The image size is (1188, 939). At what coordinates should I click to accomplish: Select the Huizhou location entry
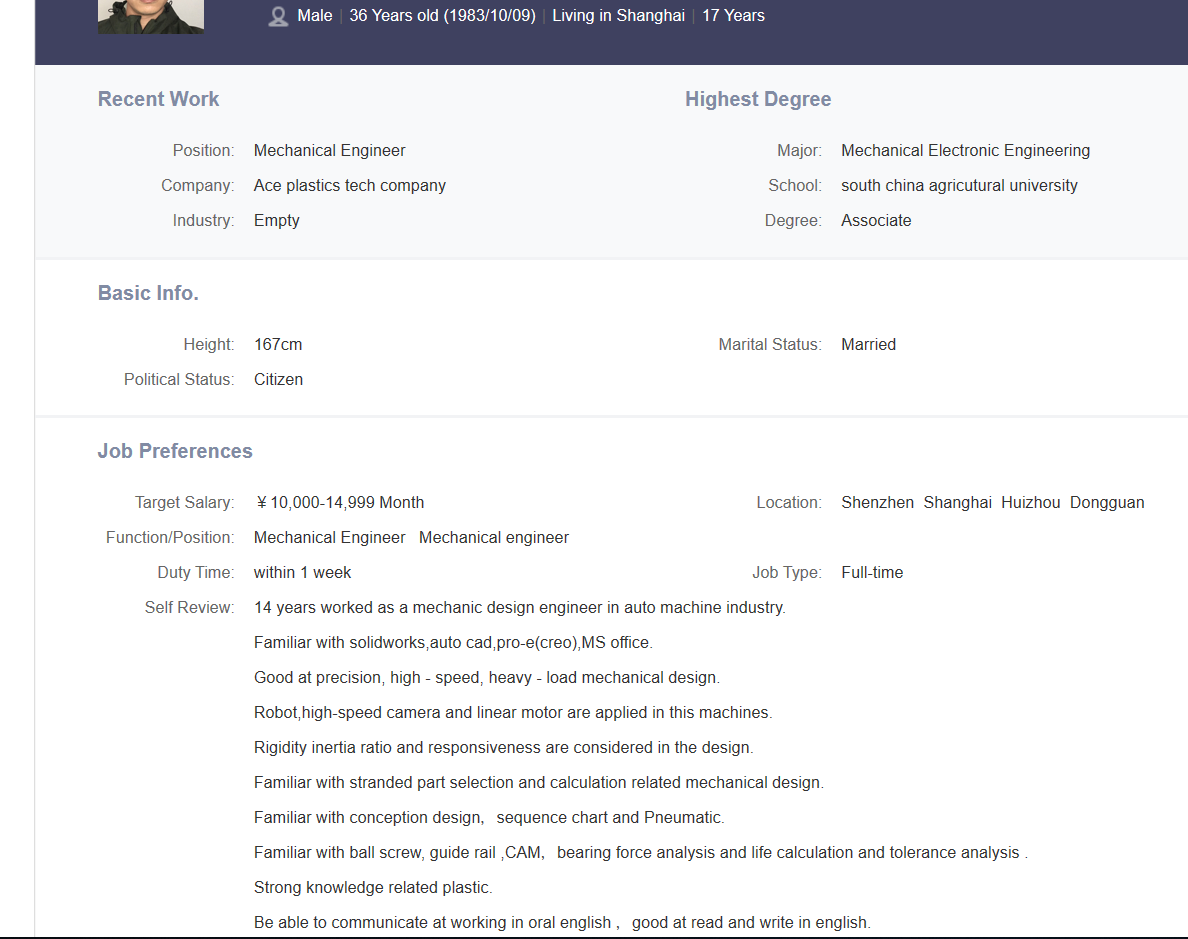point(1030,502)
